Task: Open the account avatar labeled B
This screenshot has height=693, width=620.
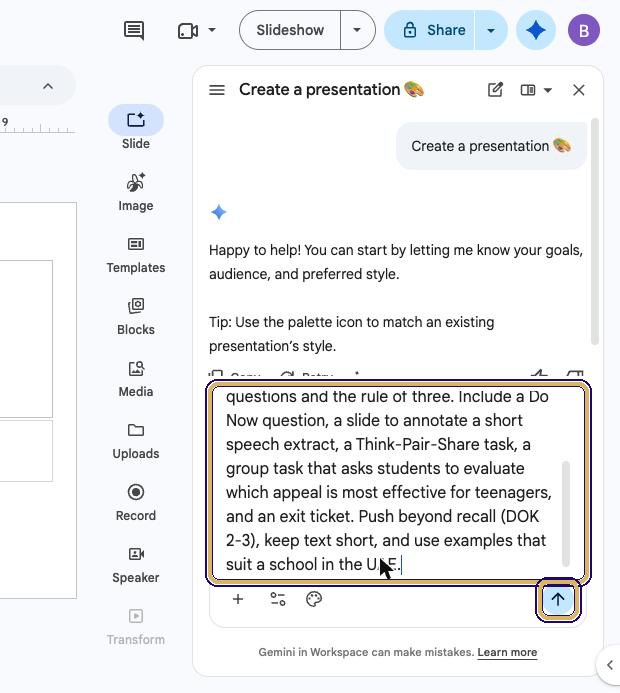Action: 584,30
